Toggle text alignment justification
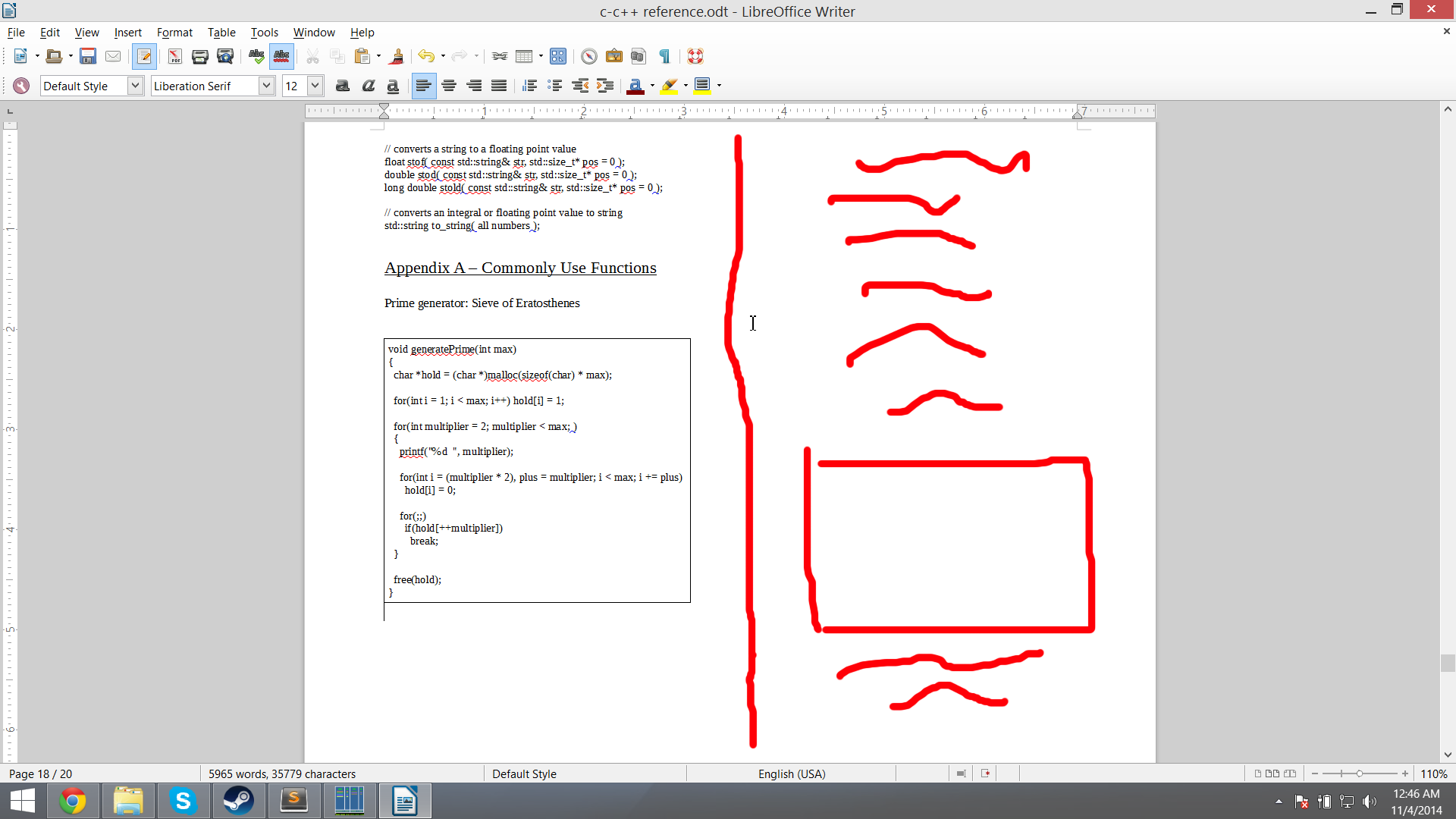Image resolution: width=1456 pixels, height=819 pixels. tap(498, 85)
